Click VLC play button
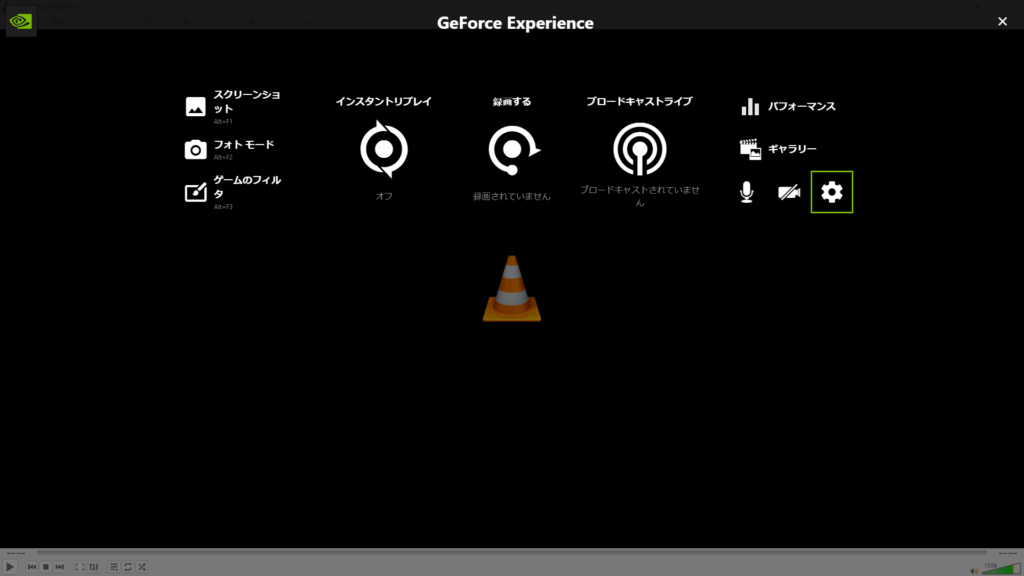Screen dimensions: 1024x576 pyautogui.click(x=10, y=567)
